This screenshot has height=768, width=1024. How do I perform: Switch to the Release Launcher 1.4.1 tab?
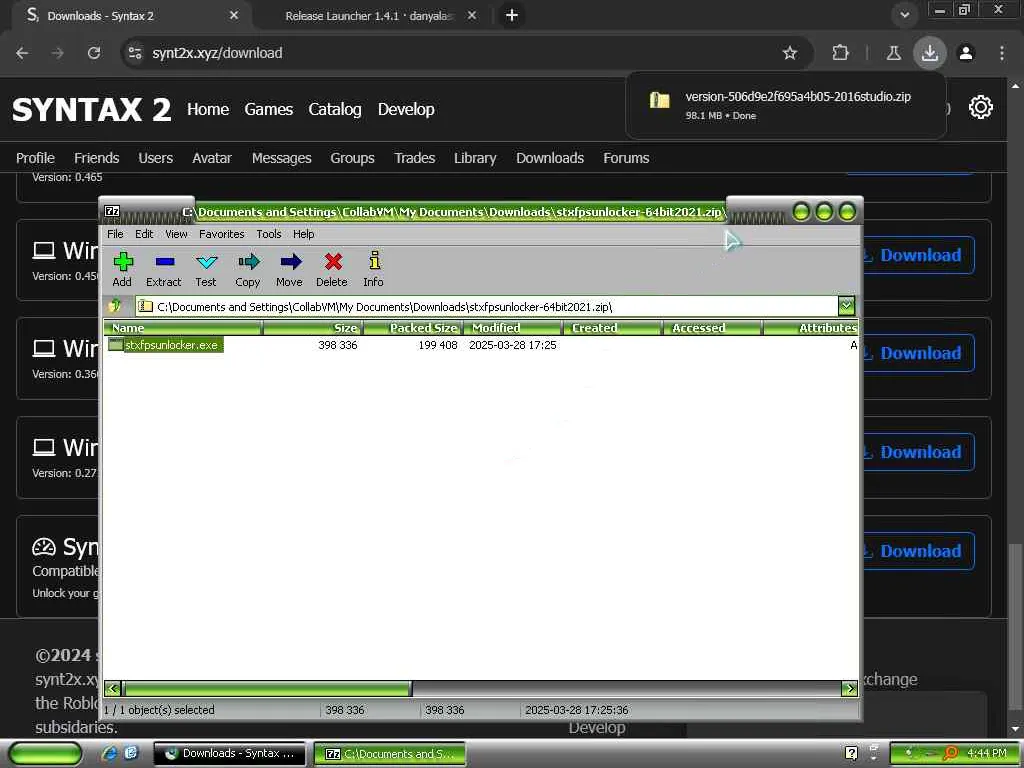point(370,16)
